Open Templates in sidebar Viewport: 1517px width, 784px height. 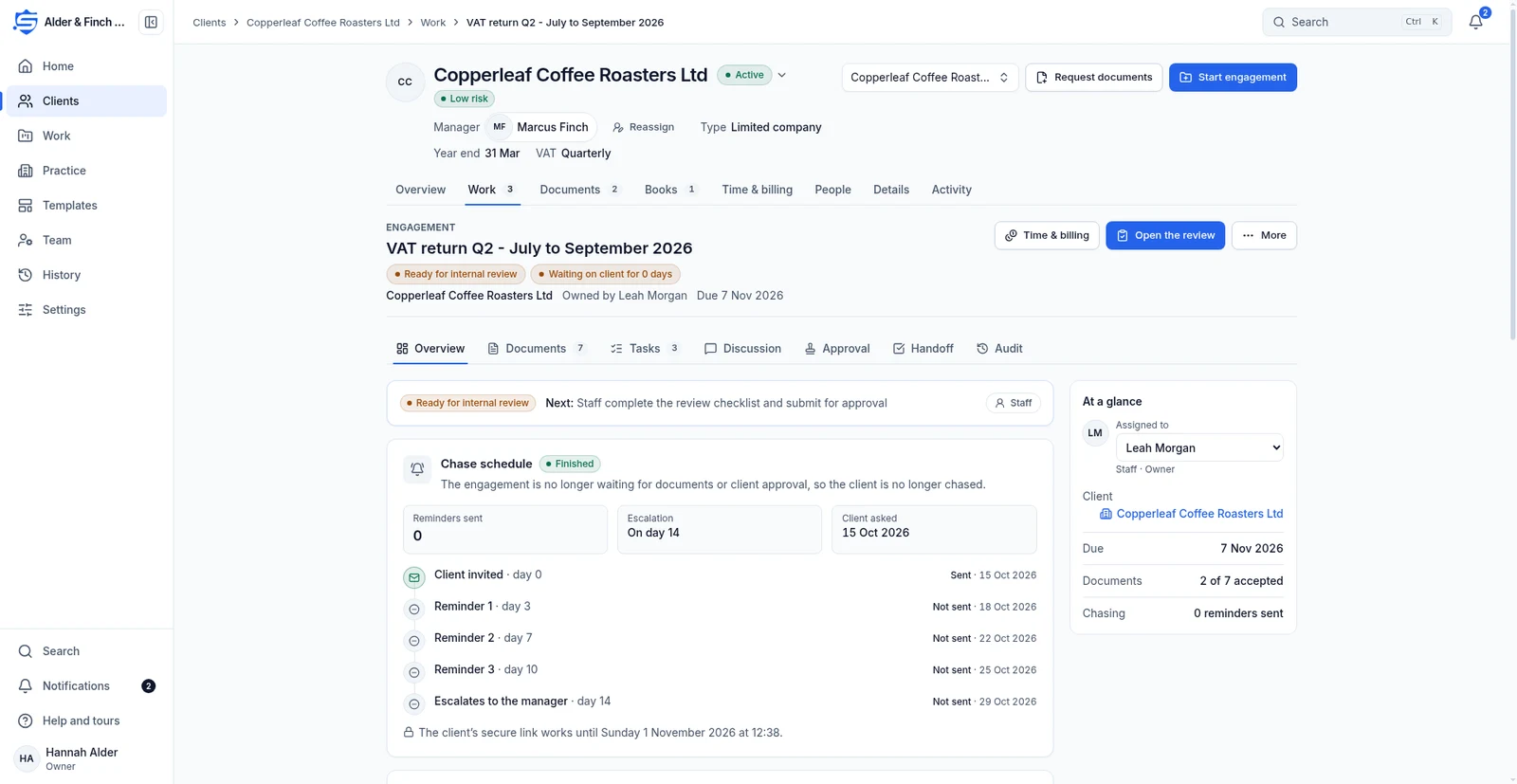[x=86, y=206]
